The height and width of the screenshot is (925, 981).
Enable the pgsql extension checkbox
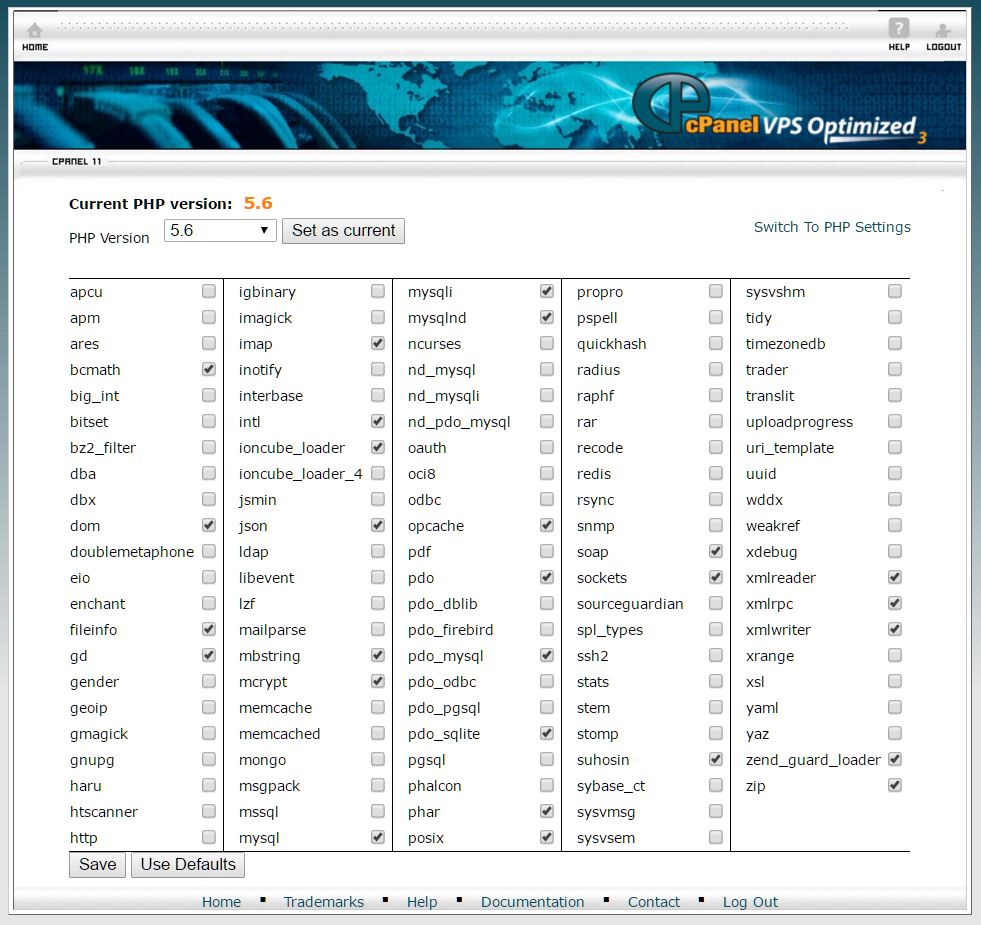(x=547, y=759)
